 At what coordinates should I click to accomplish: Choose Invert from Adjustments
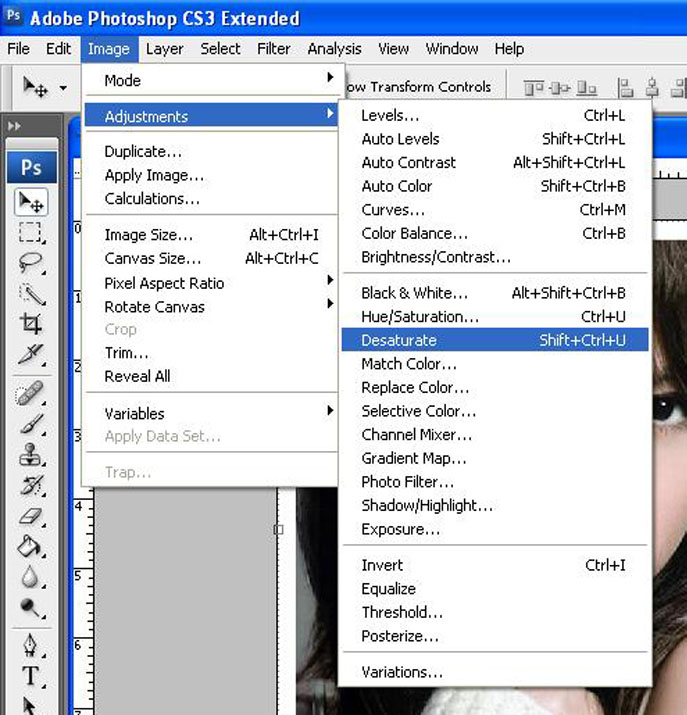(495, 565)
